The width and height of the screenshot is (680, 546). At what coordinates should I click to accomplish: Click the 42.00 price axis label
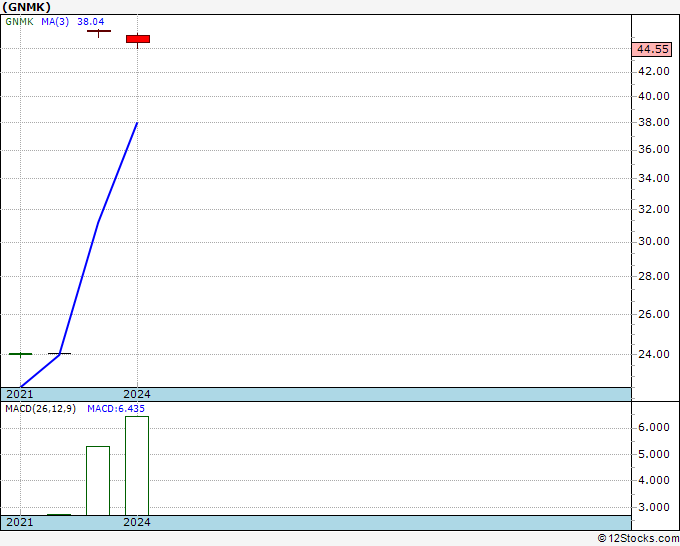[x=654, y=71]
